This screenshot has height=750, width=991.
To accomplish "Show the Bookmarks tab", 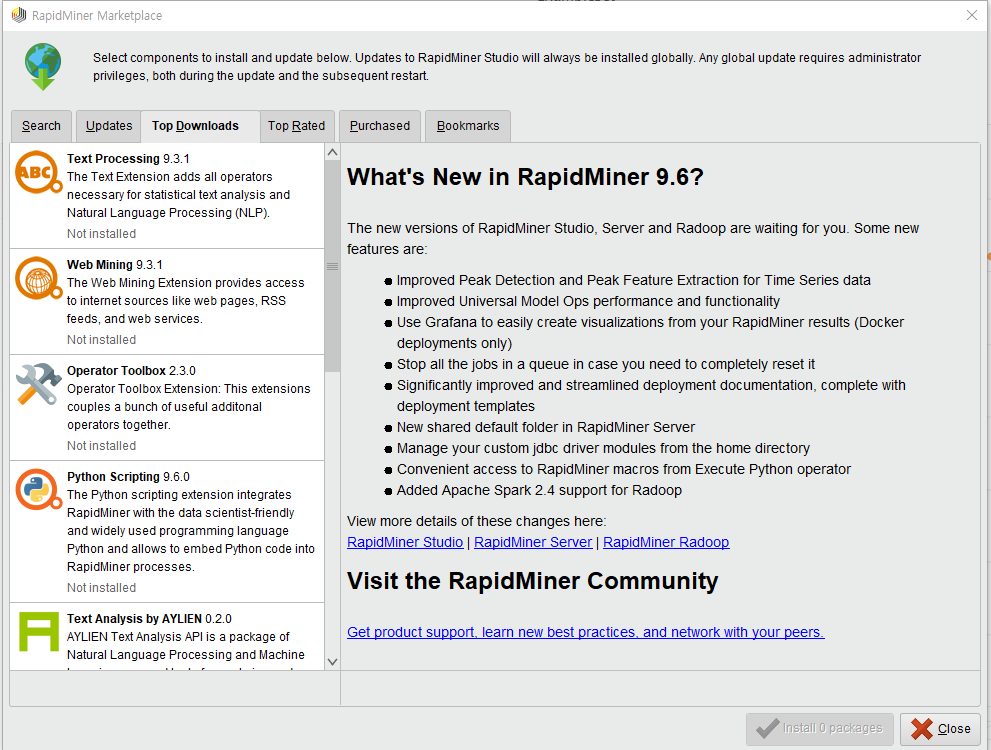I will tap(468, 126).
